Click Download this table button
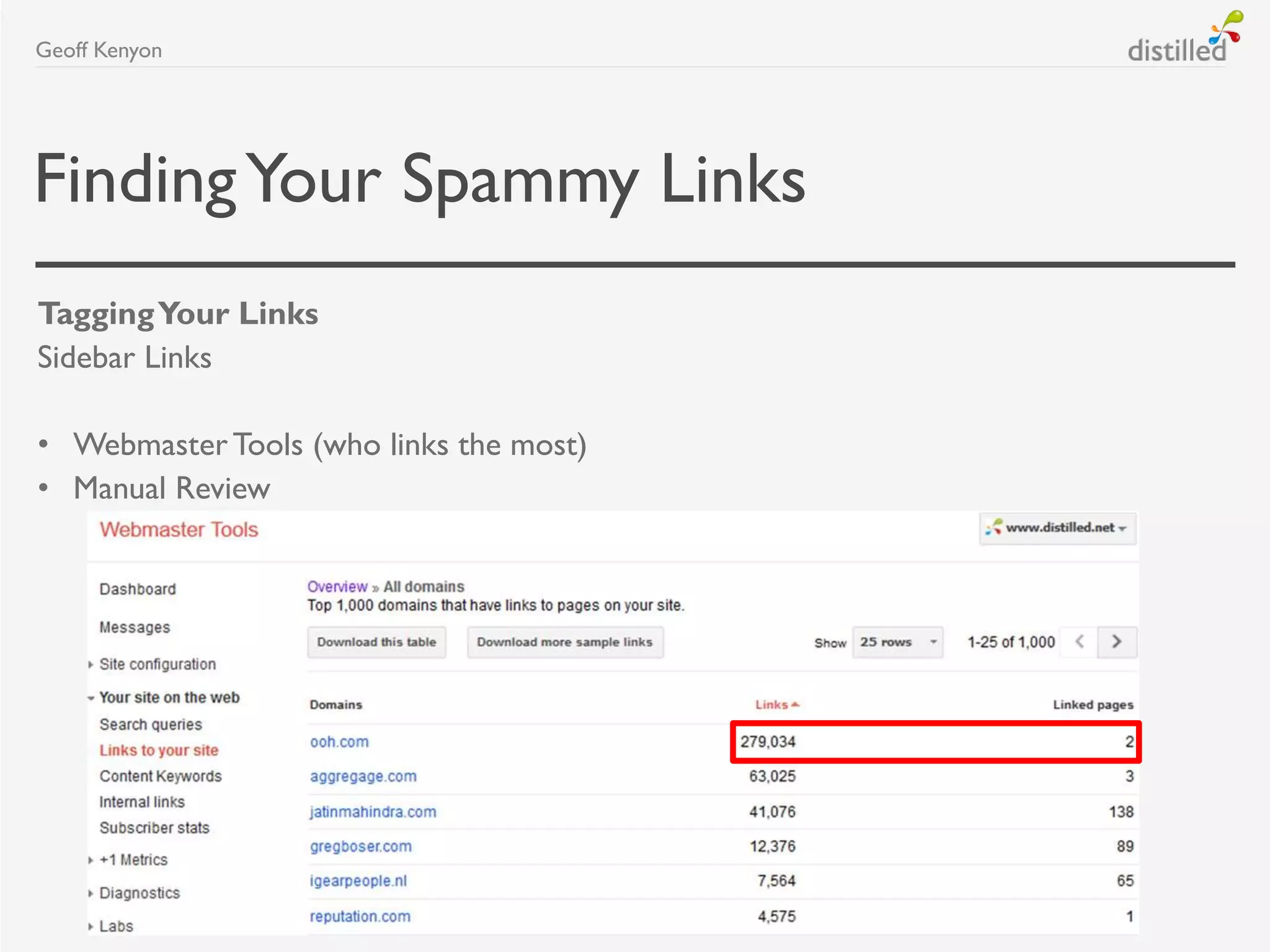Image resolution: width=1270 pixels, height=952 pixels. [x=376, y=642]
